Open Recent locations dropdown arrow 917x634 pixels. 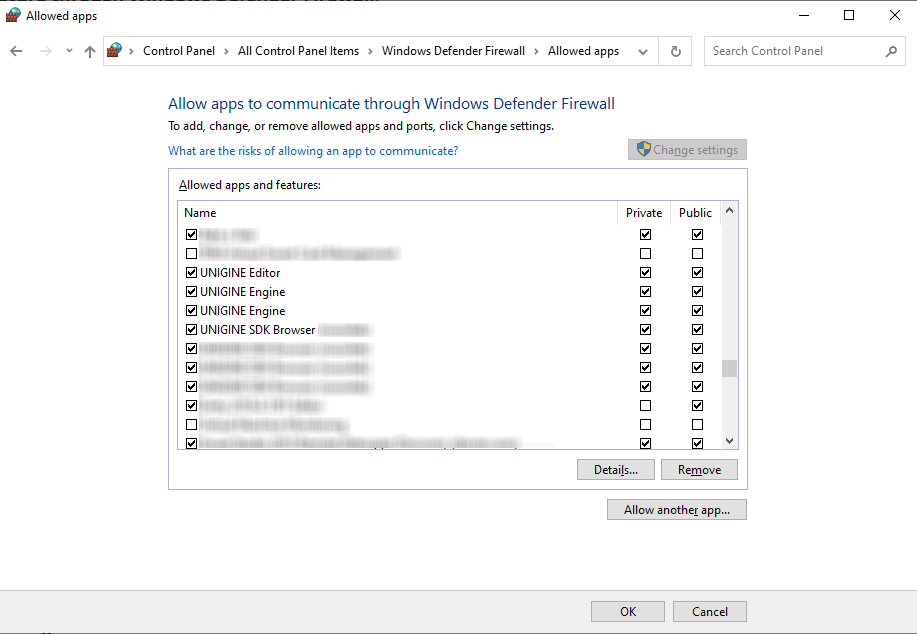coord(69,51)
